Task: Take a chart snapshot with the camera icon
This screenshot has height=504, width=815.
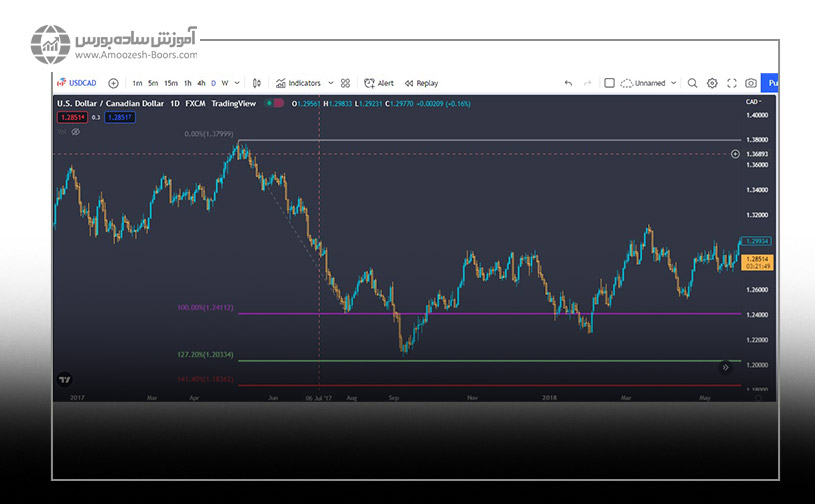Action: [750, 84]
